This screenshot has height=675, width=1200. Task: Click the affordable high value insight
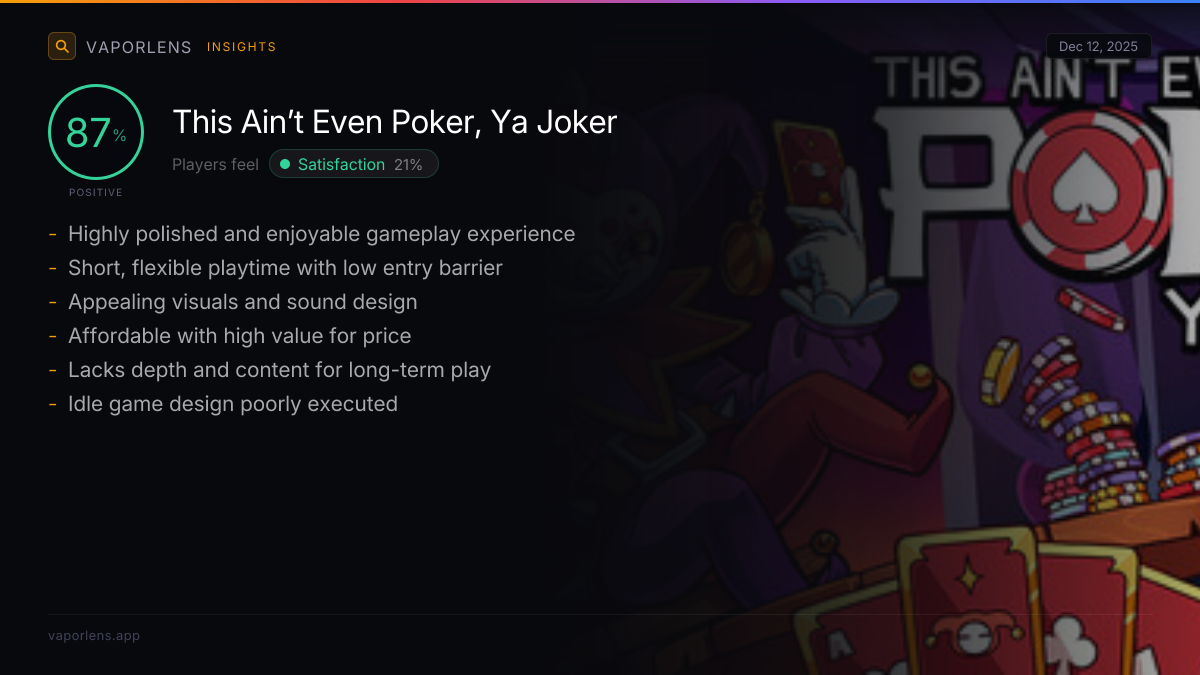239,336
